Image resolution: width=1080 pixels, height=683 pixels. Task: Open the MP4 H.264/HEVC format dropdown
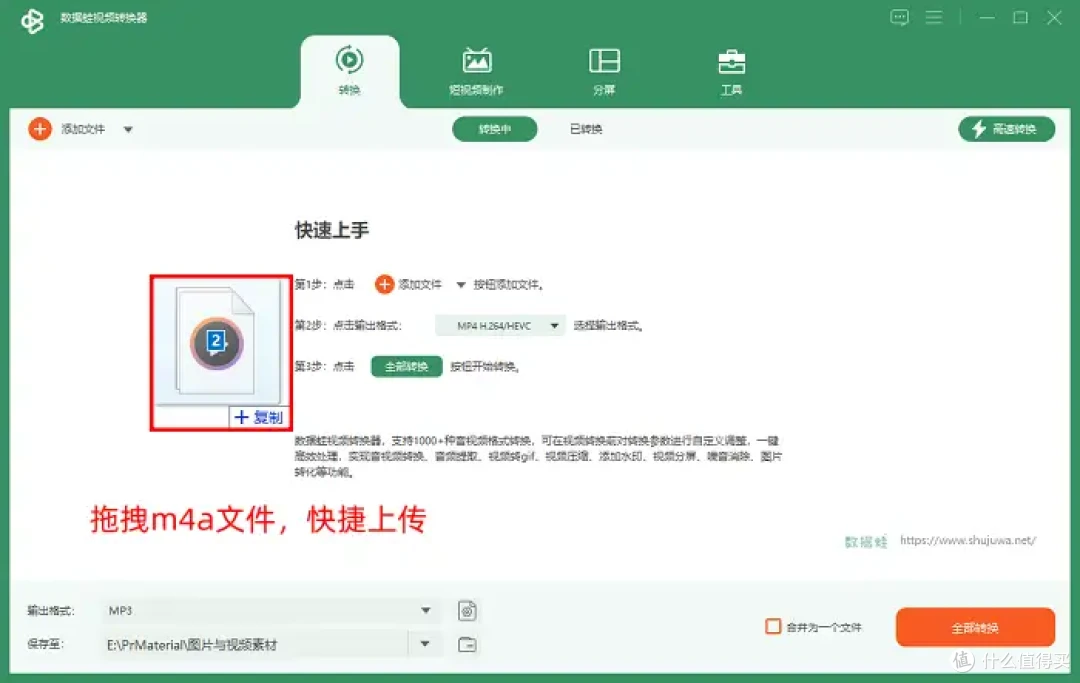[500, 326]
